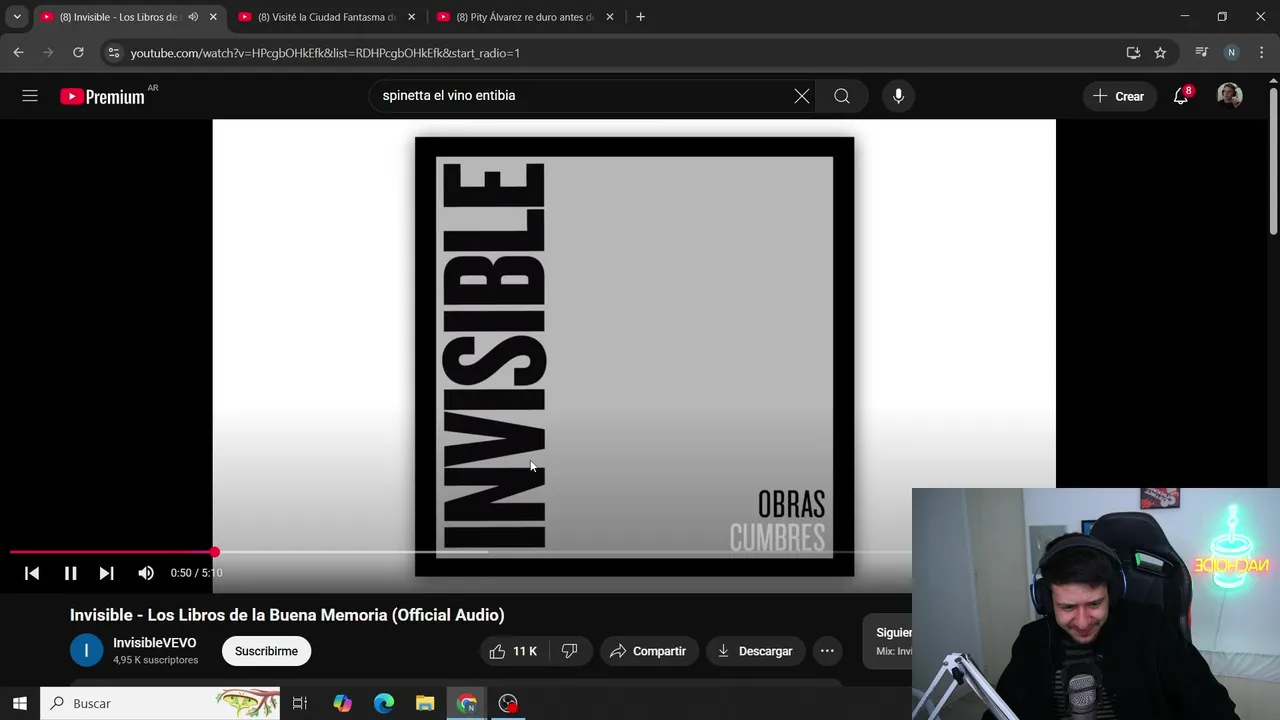Subscribe with the Suscribirme button
Screen dimensions: 1280x720
(266, 651)
